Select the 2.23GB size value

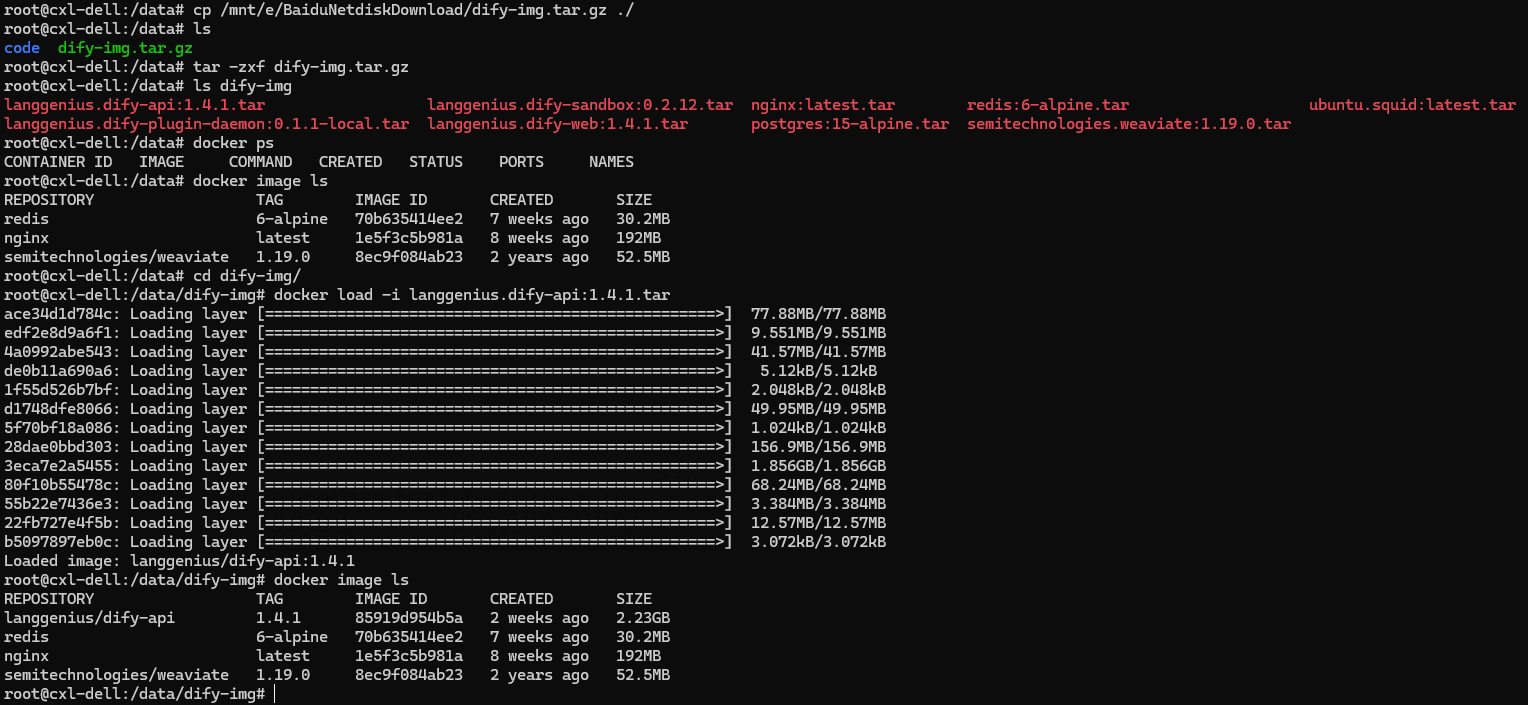tap(643, 618)
